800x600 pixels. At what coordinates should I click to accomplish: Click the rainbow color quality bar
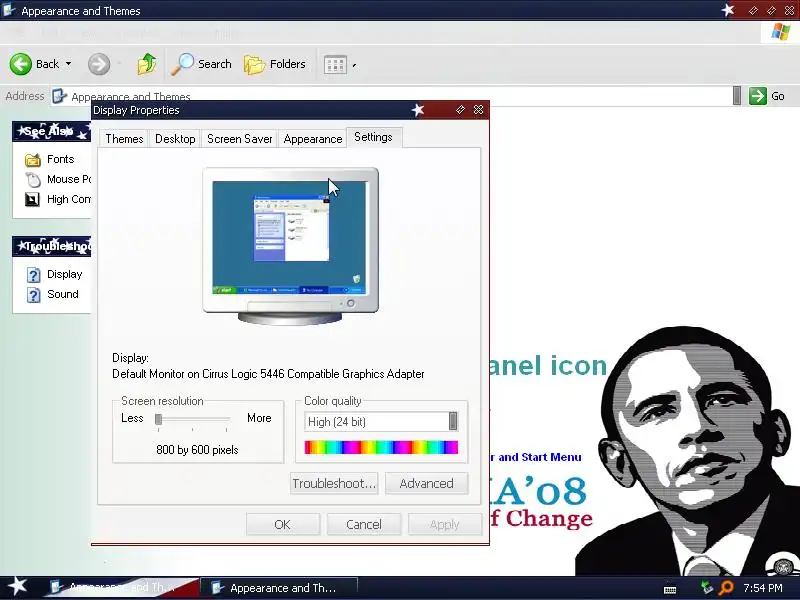[381, 447]
